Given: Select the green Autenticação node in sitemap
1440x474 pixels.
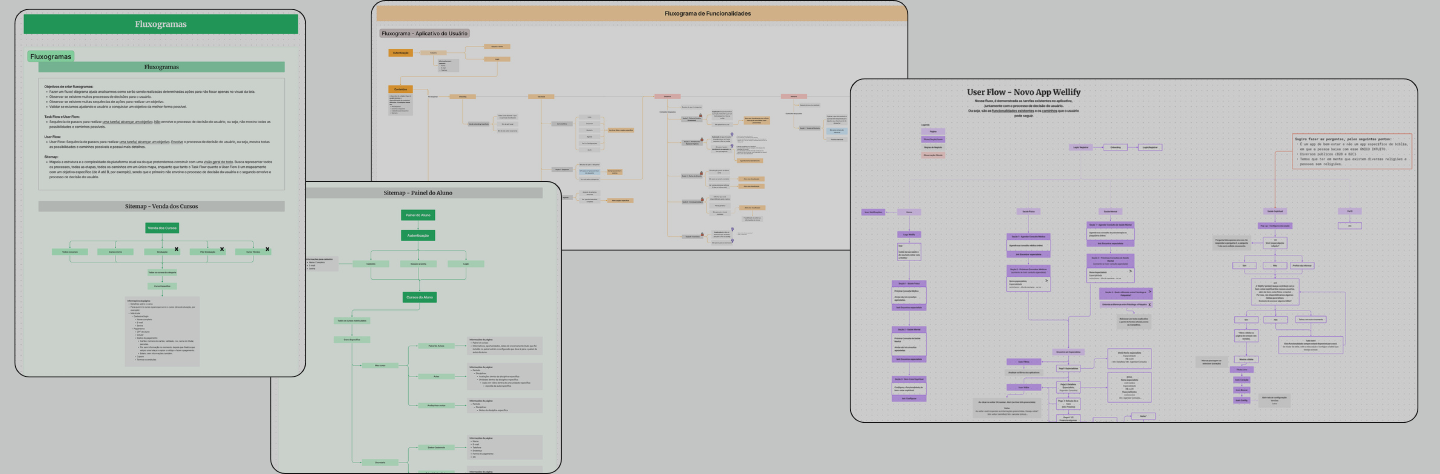Looking at the screenshot, I should [416, 235].
